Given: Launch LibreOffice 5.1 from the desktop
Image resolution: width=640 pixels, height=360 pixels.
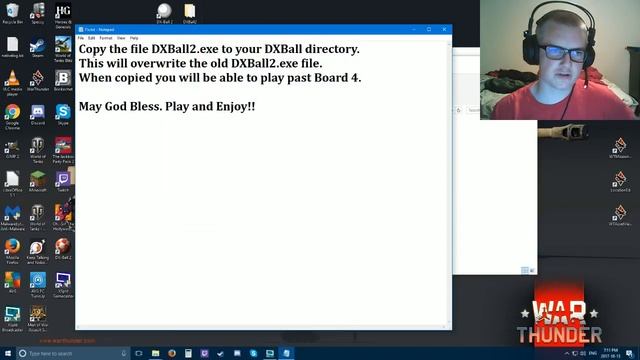Looking at the screenshot, I should [12, 184].
